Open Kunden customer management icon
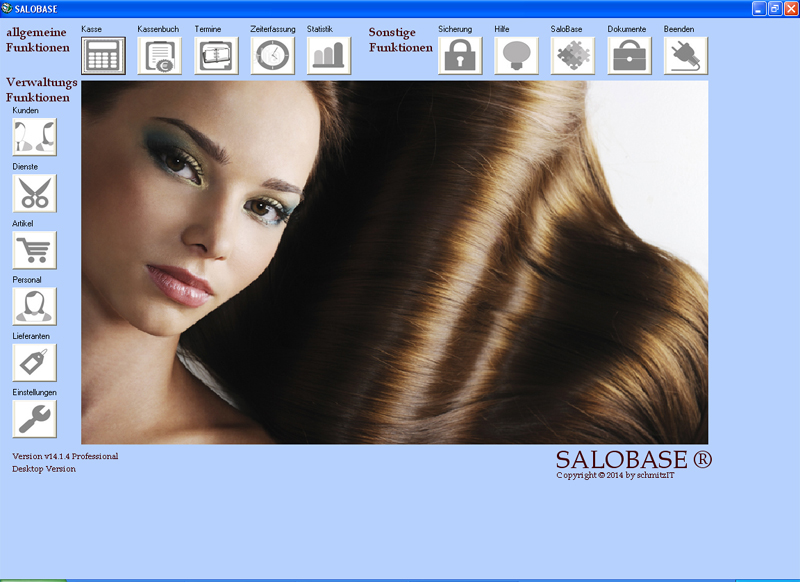Screen dimensions: 800x582 35,137
